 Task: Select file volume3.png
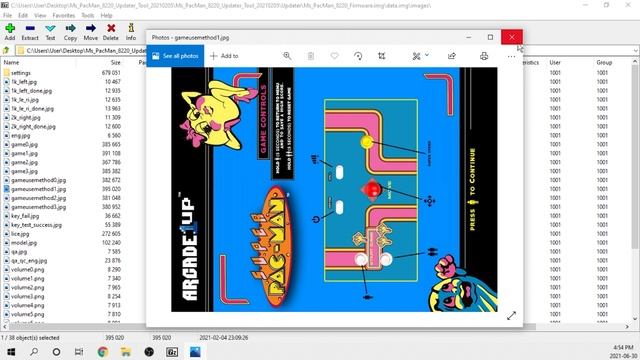pos(27,296)
